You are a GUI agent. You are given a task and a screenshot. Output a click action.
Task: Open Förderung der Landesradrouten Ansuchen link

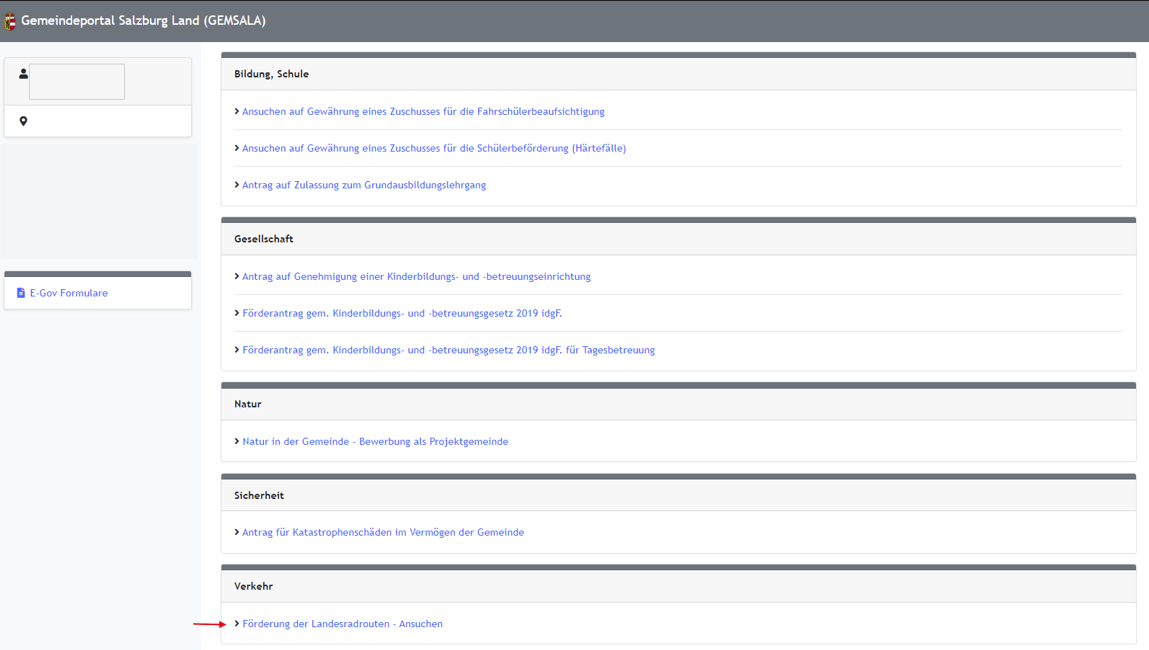click(342, 624)
